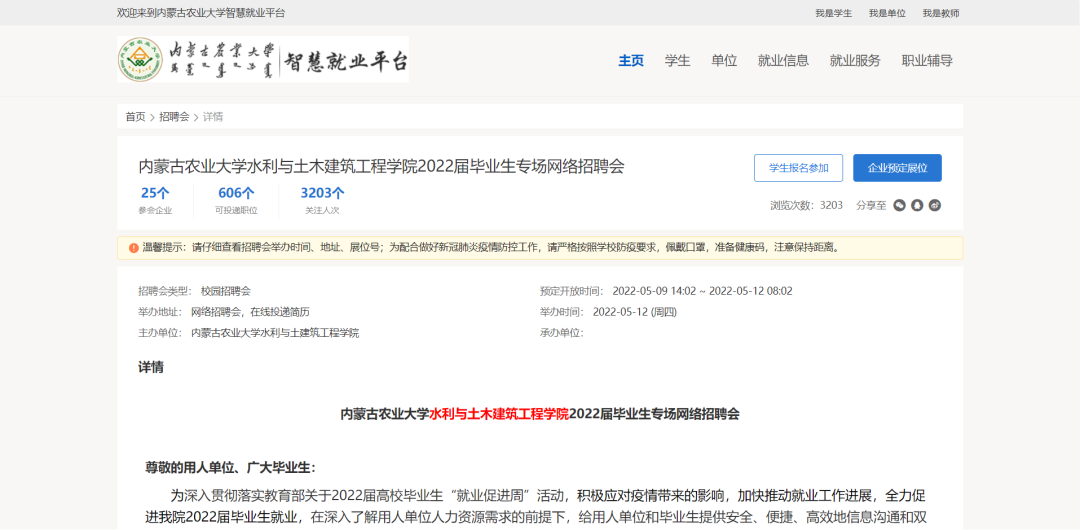
Task: Go to 首页 in the breadcrumb
Action: point(135,117)
